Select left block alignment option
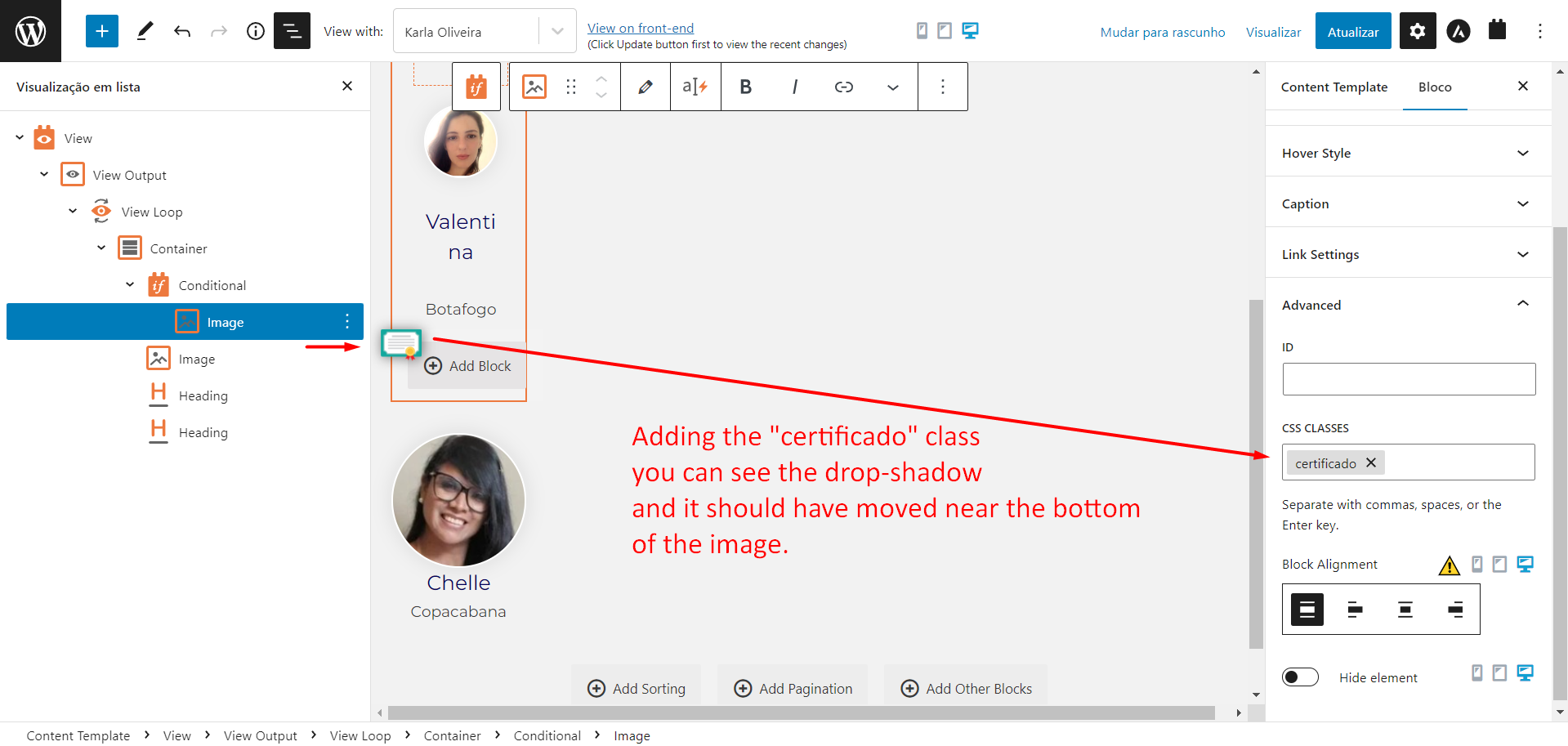Screen dimensions: 1568x746 point(1356,610)
